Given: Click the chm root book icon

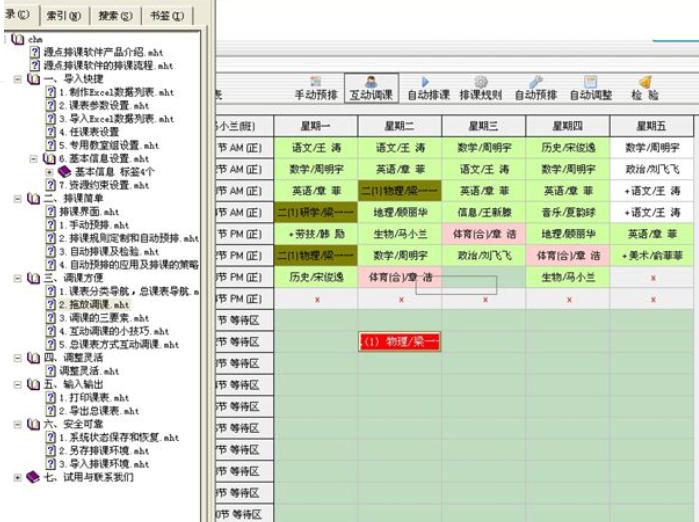Looking at the screenshot, I should tap(17, 39).
